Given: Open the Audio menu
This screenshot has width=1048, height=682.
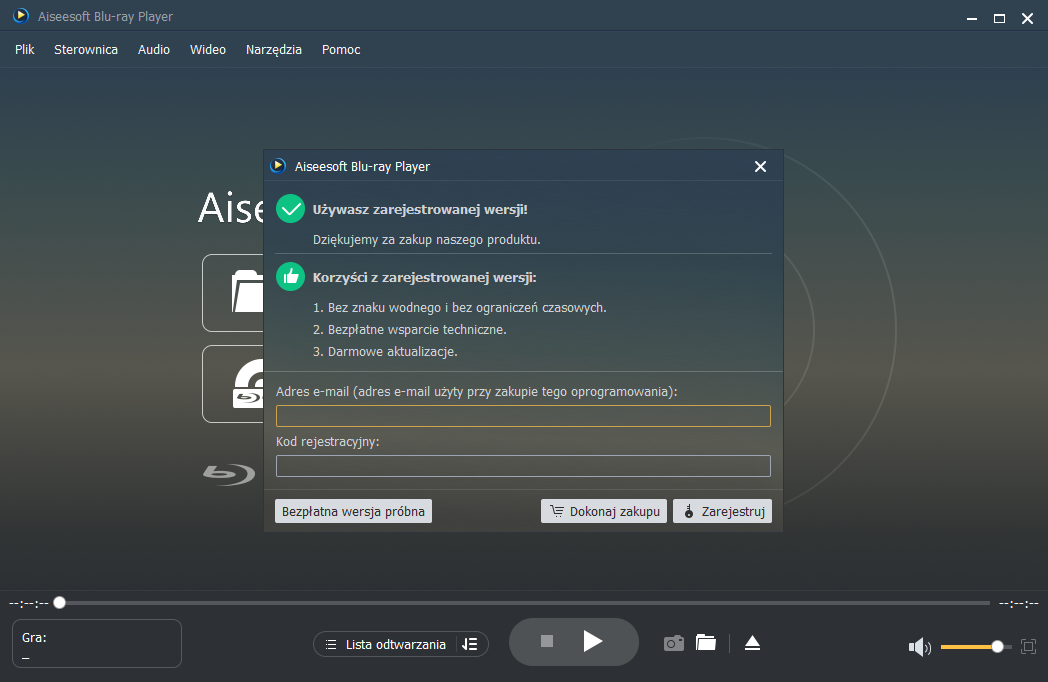Looking at the screenshot, I should tap(154, 49).
